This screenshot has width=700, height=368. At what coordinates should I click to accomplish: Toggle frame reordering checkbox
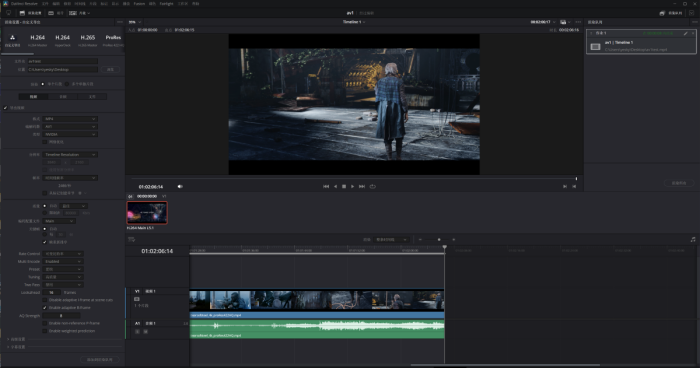tap(45, 242)
